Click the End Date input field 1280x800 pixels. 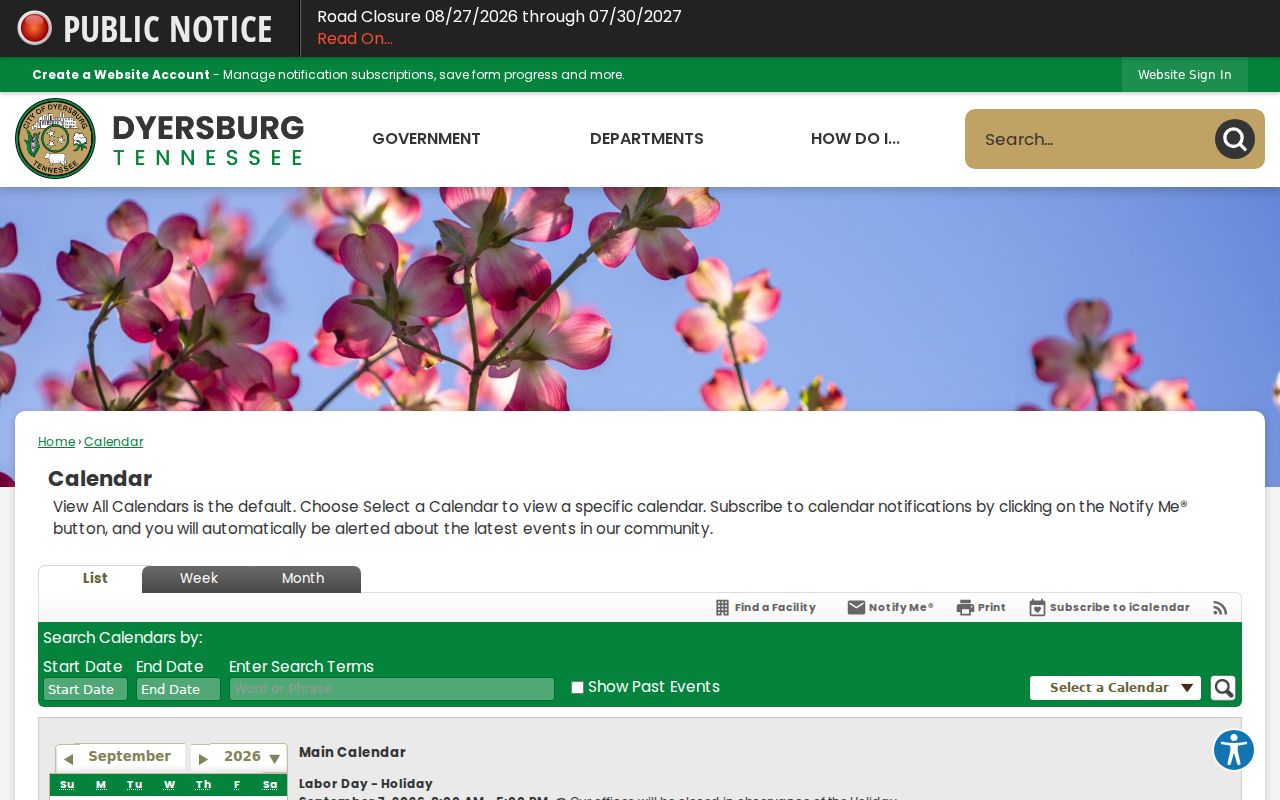click(x=178, y=689)
